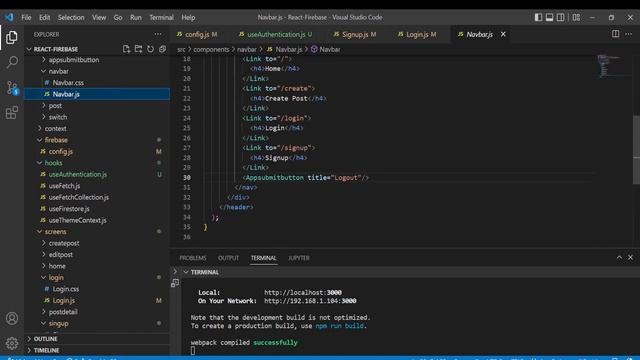640x360 pixels.
Task: Click the code minimap preview
Action: (609, 66)
